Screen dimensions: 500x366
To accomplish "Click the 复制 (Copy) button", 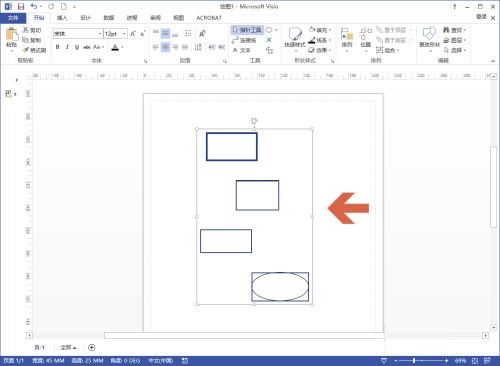I will pos(32,40).
